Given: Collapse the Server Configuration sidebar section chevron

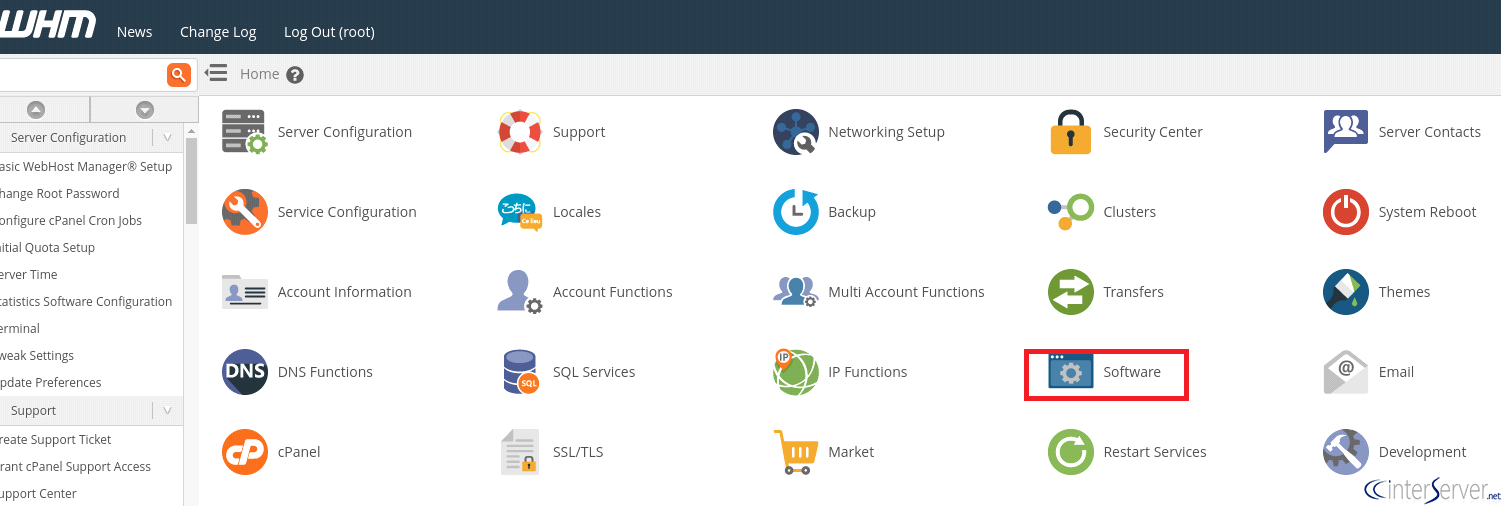Looking at the screenshot, I should tap(167, 138).
